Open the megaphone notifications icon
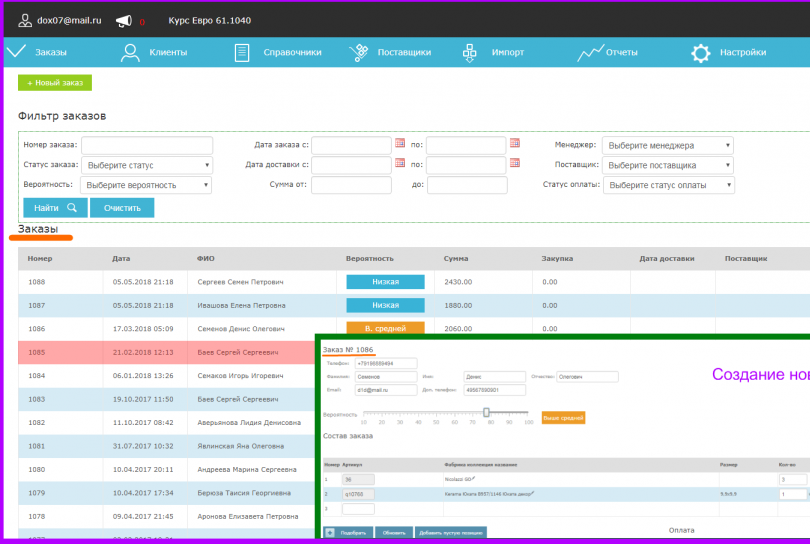The height and width of the screenshot is (544, 810). 123,21
